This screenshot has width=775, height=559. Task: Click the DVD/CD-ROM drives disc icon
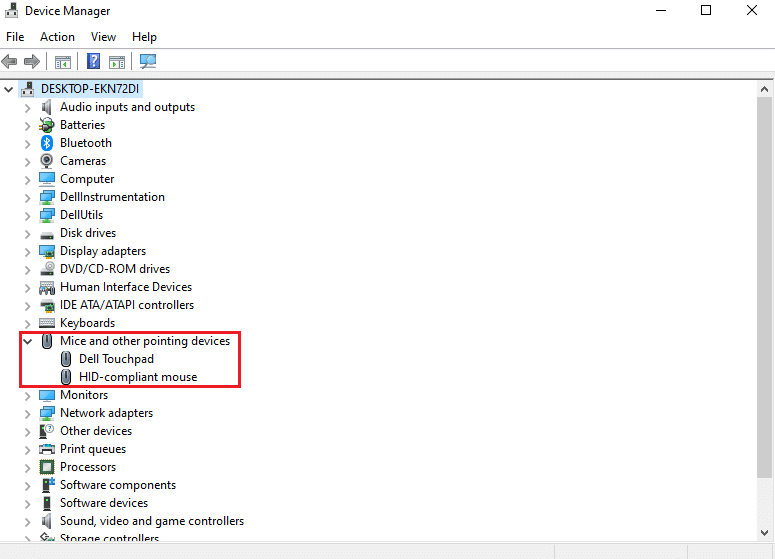[47, 269]
